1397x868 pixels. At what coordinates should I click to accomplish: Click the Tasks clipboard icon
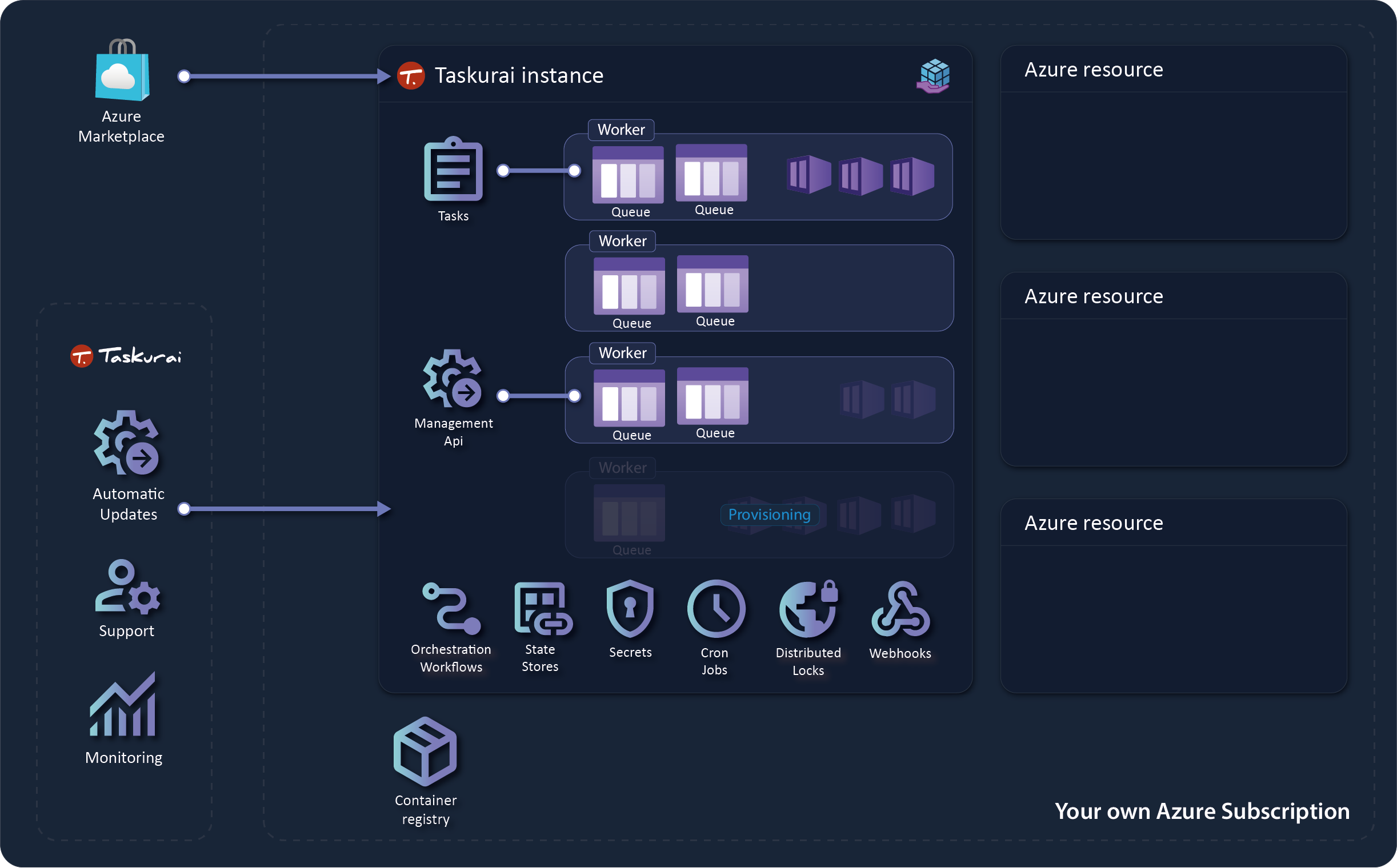pos(453,170)
